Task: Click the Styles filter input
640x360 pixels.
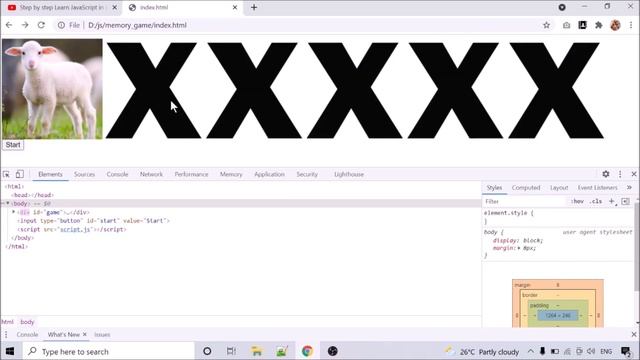Action: coord(525,202)
